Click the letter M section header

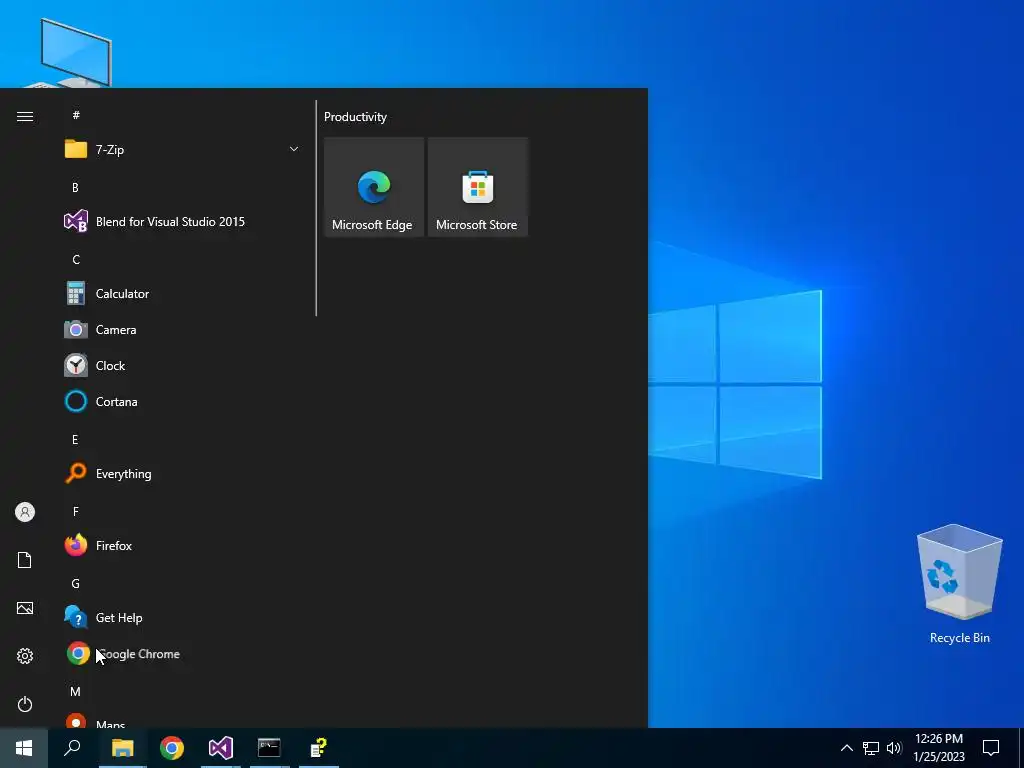(76, 692)
